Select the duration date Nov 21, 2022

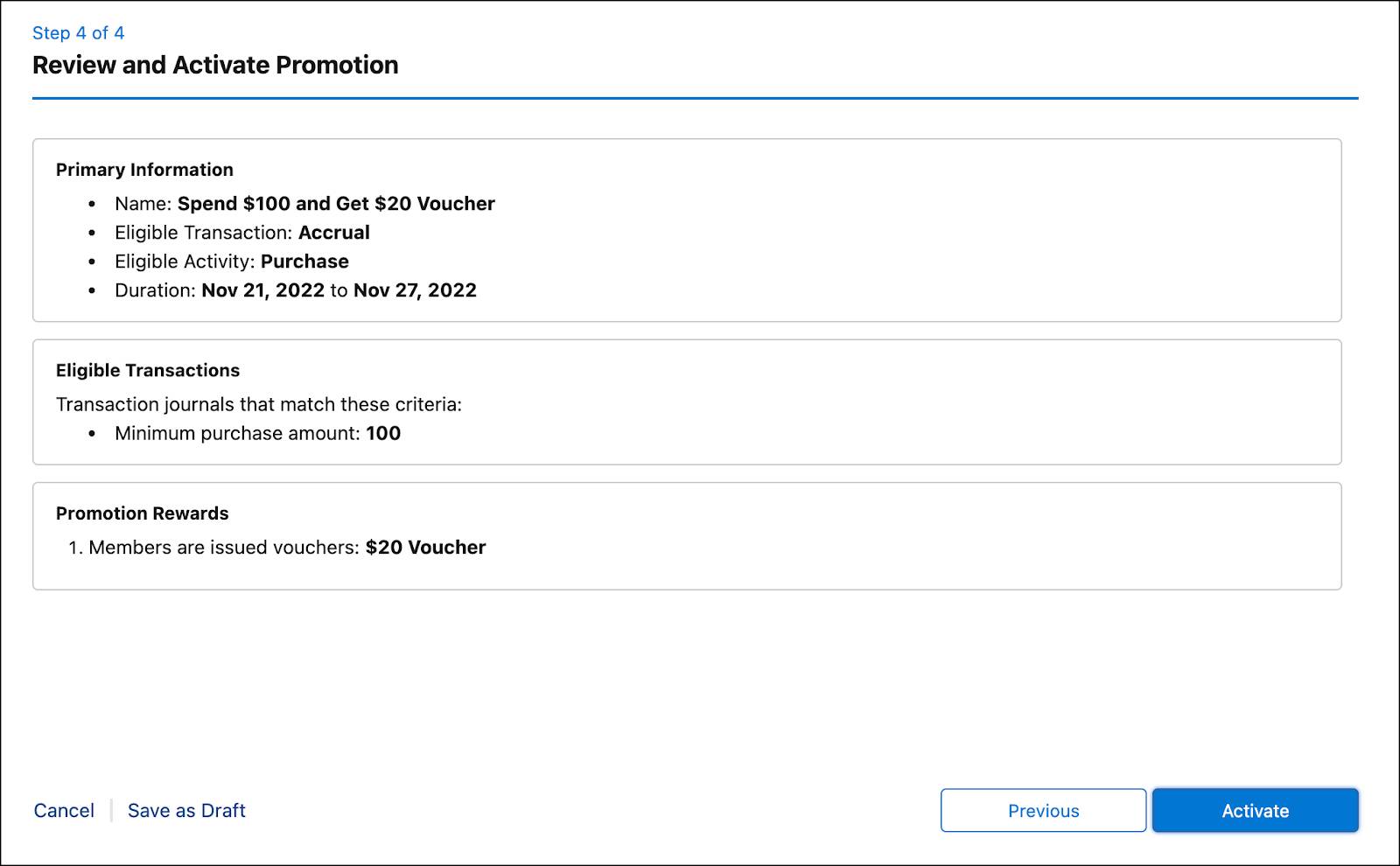tap(262, 290)
